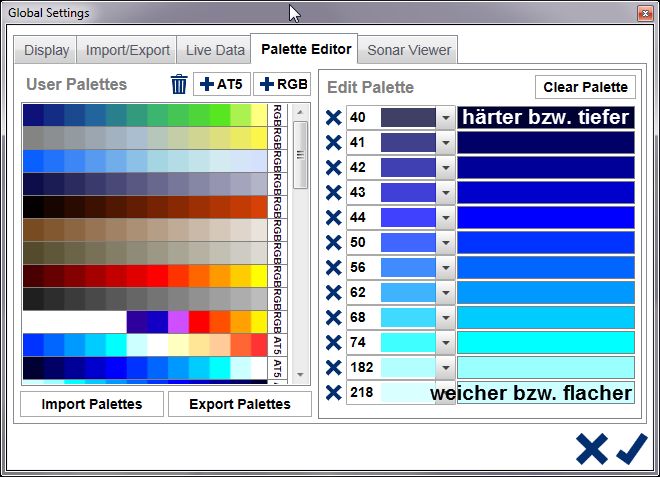
Task: Remove the palette entry with value 40
Action: [333, 118]
